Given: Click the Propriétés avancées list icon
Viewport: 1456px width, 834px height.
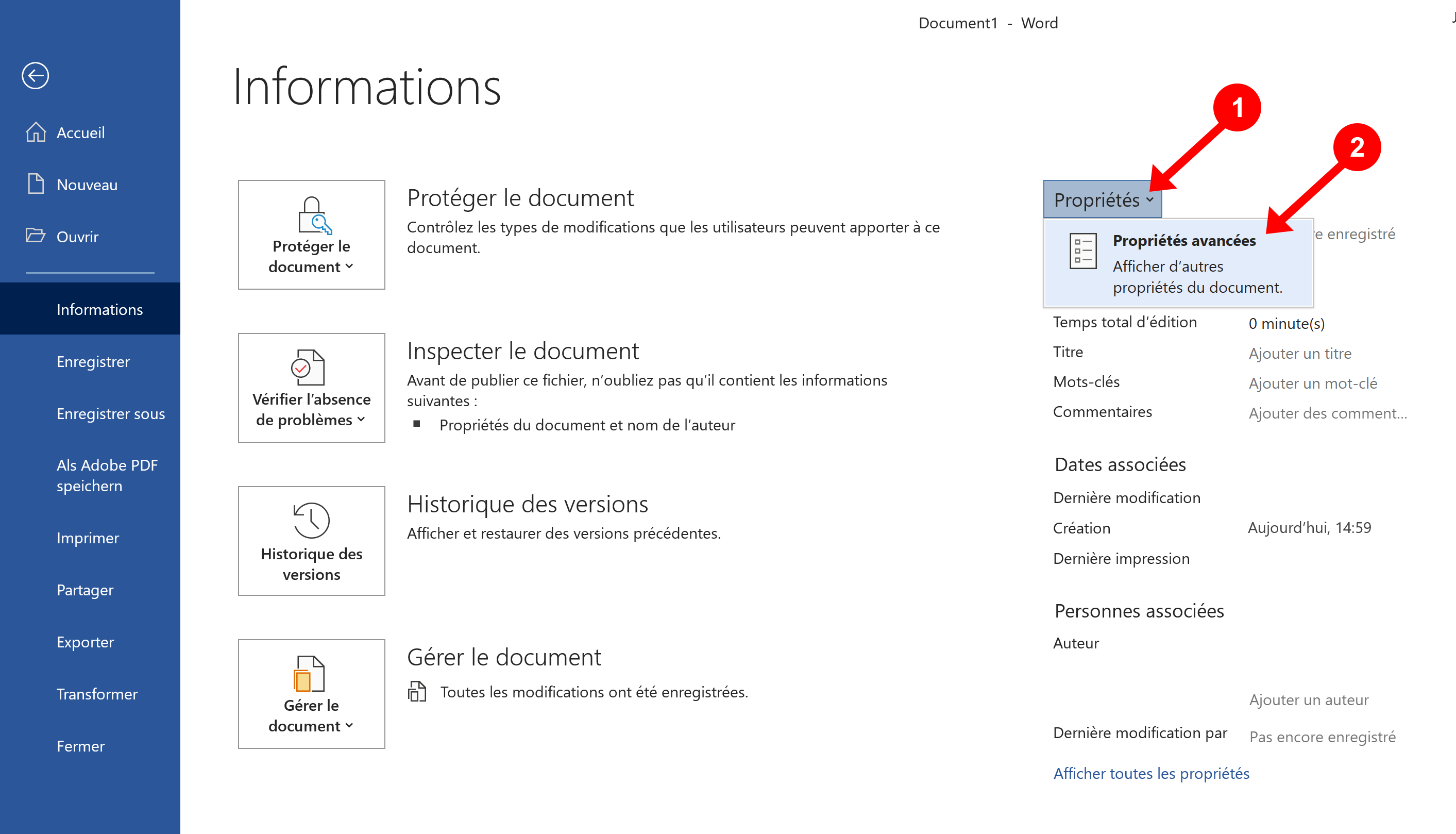Looking at the screenshot, I should tap(1082, 252).
